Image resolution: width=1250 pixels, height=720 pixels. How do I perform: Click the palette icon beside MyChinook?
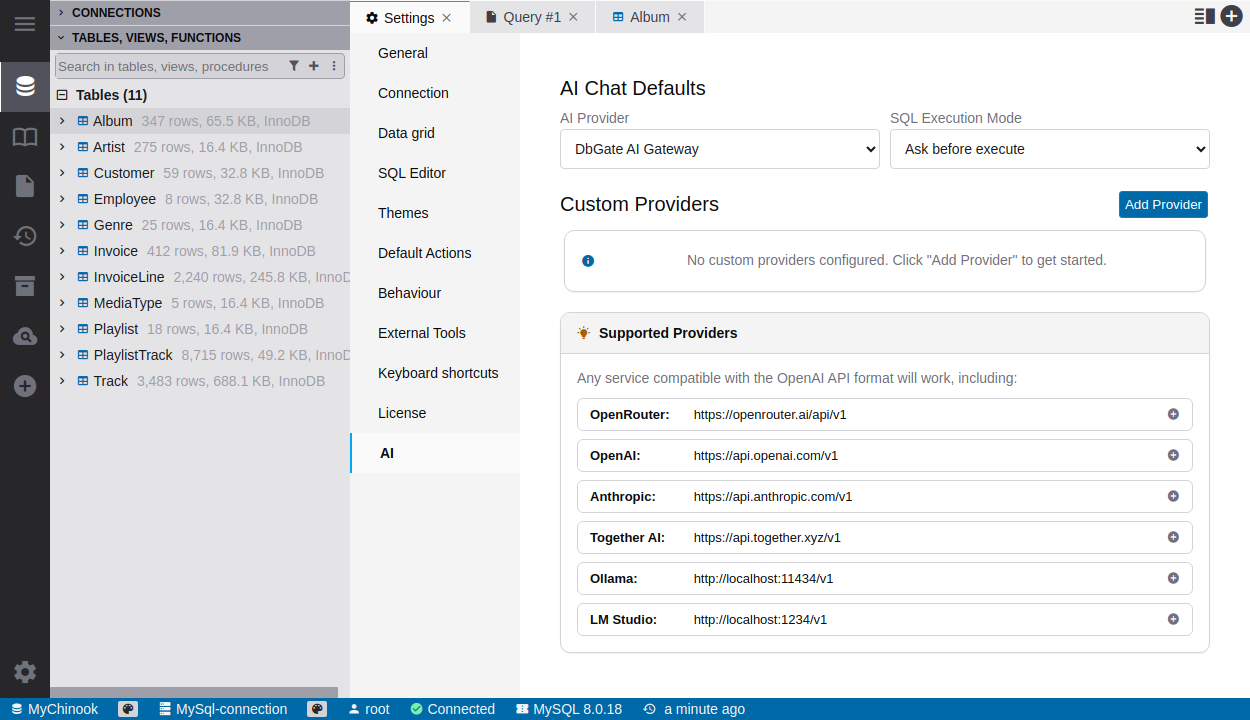[128, 709]
